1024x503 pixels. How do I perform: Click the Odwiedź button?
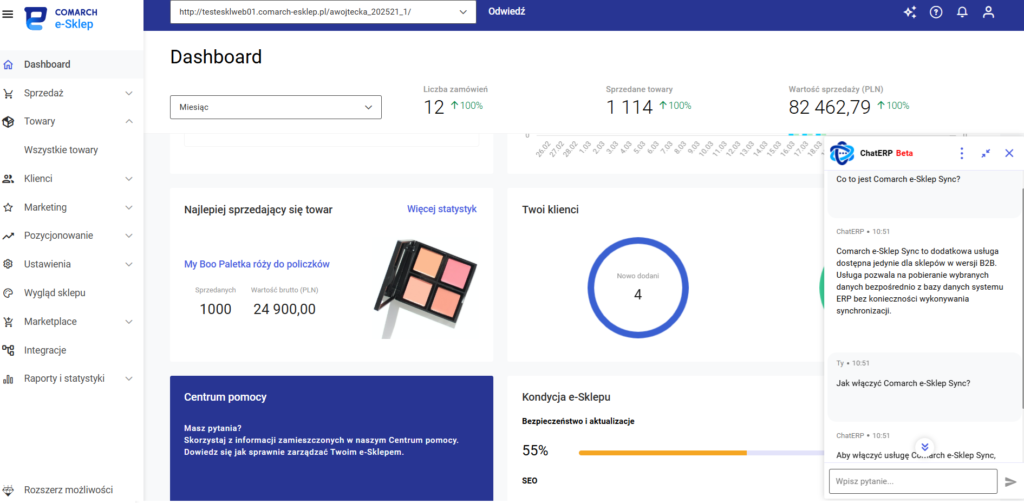click(506, 12)
